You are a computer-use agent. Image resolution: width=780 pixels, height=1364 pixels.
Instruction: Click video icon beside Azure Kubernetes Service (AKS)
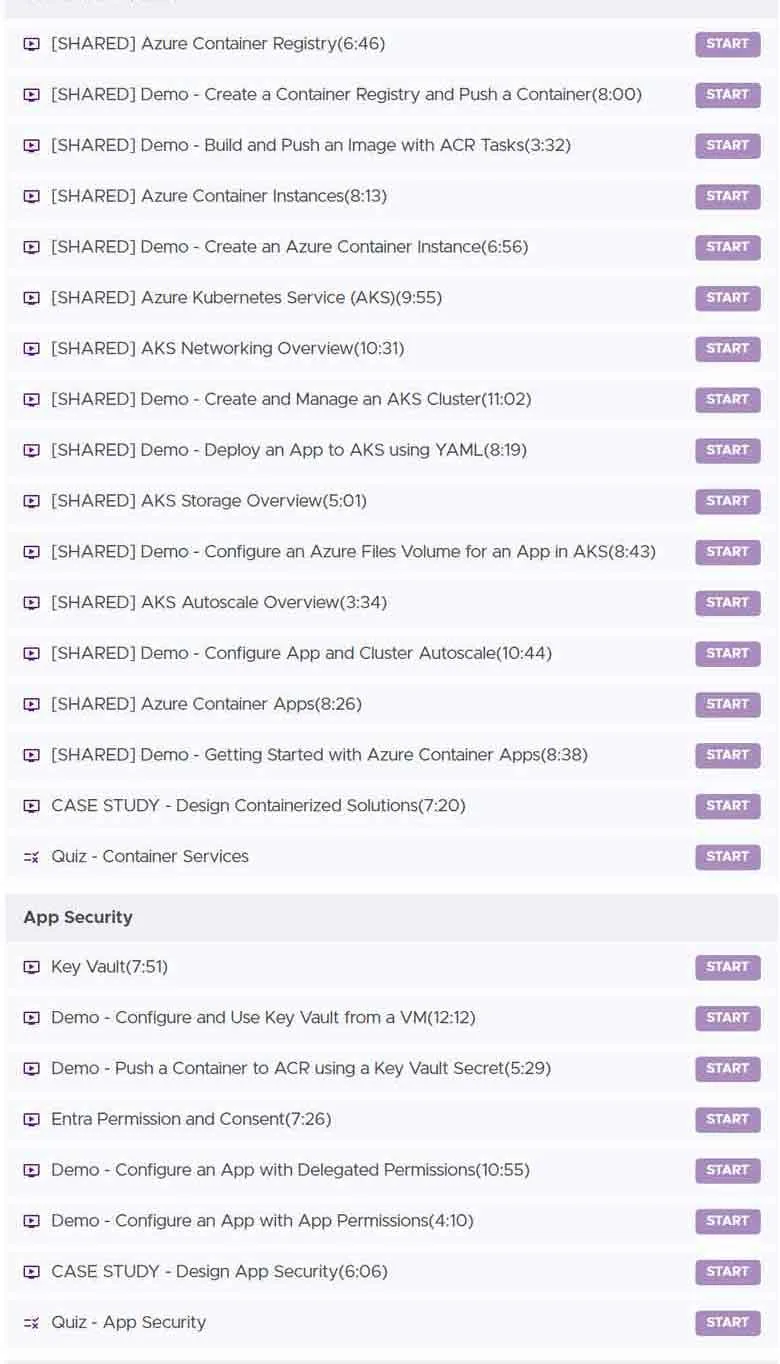[x=32, y=298]
